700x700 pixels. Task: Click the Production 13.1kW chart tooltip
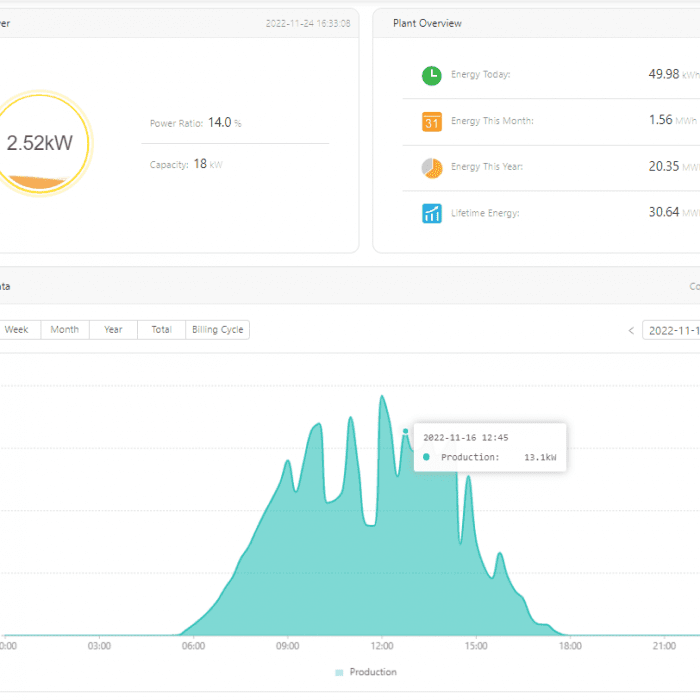pos(490,448)
